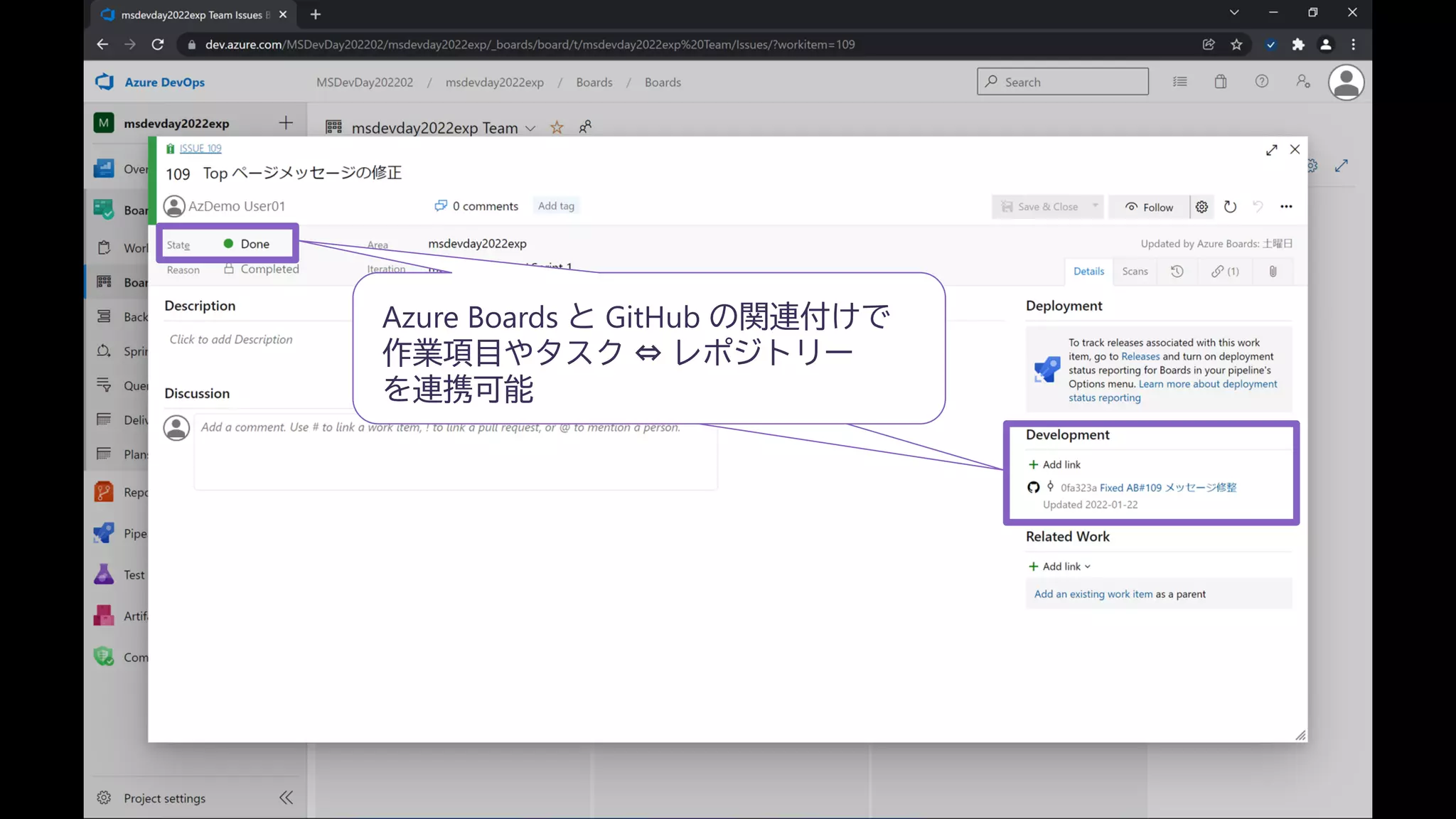
Task: Expand work item dialog to full screen
Action: (x=1271, y=150)
